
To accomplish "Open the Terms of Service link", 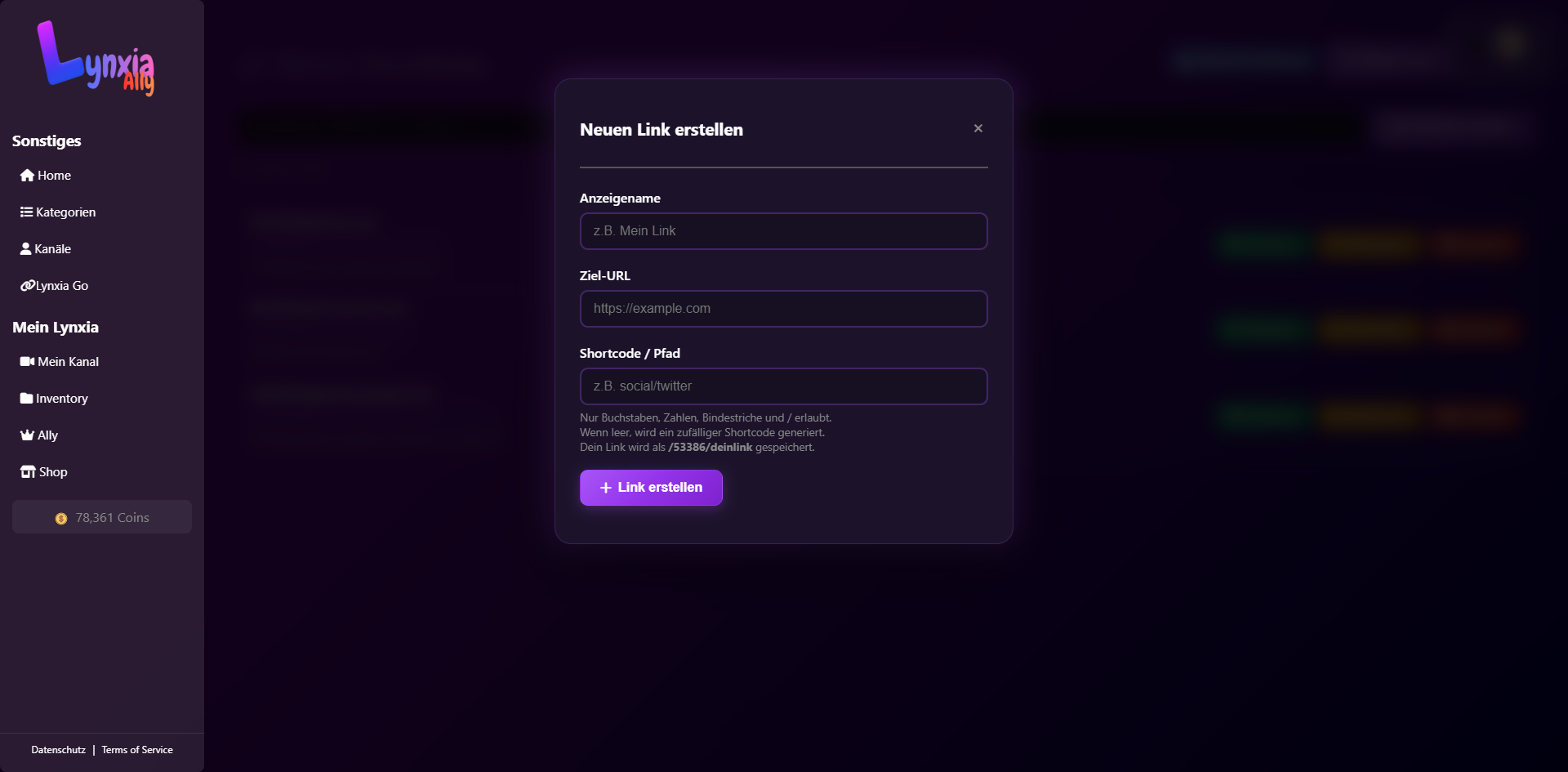I will tap(137, 750).
